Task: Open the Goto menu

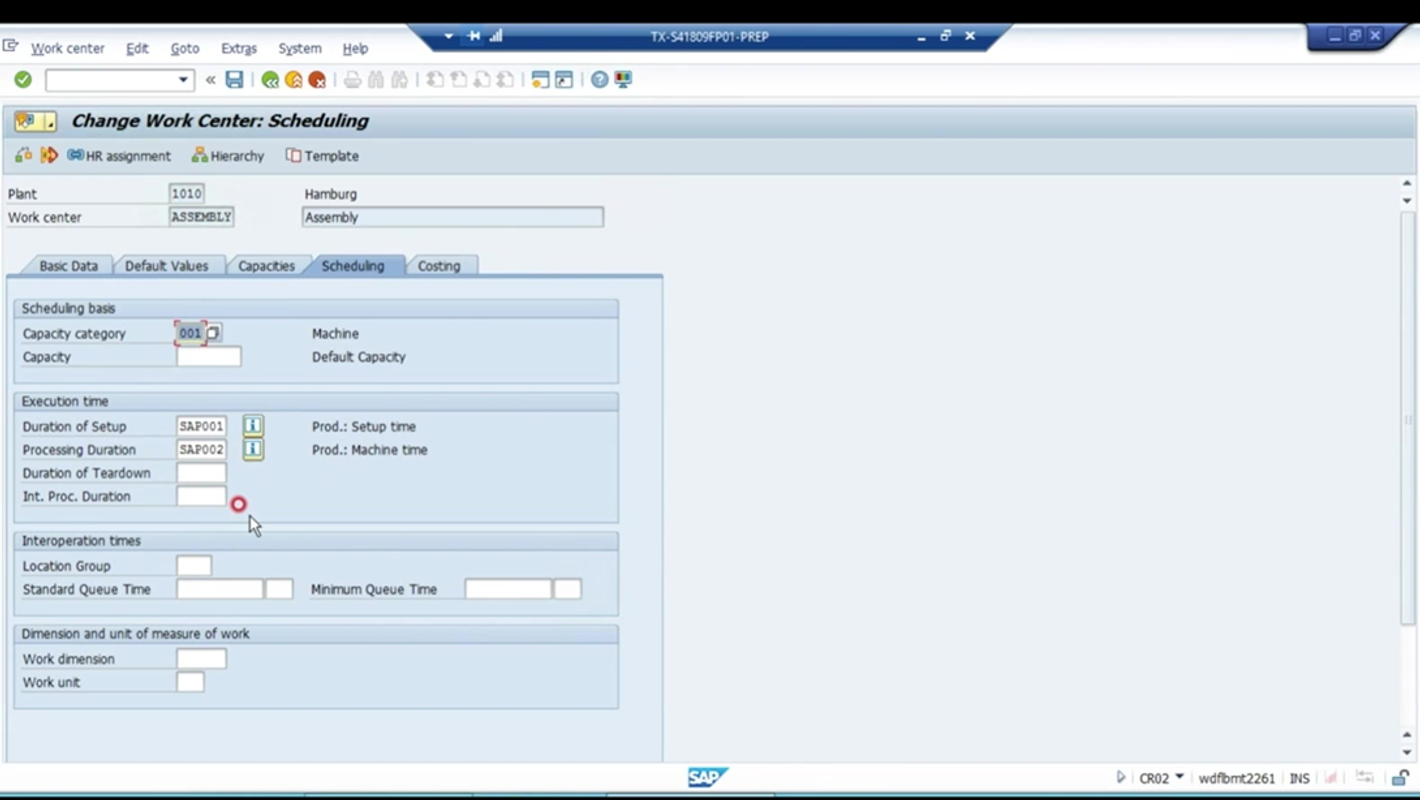Action: coord(185,48)
